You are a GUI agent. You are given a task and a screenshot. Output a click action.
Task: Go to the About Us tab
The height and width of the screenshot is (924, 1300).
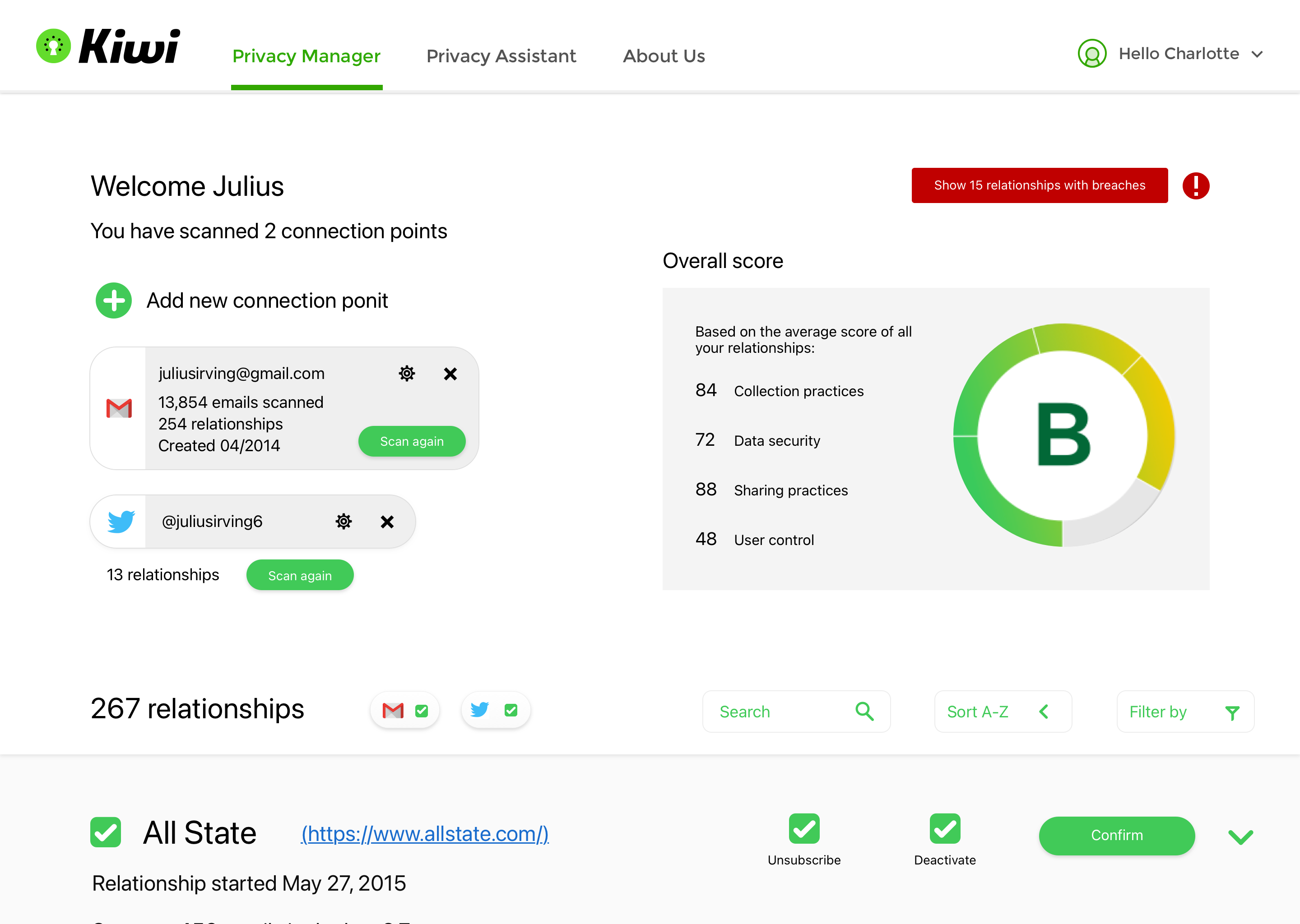pyautogui.click(x=664, y=56)
